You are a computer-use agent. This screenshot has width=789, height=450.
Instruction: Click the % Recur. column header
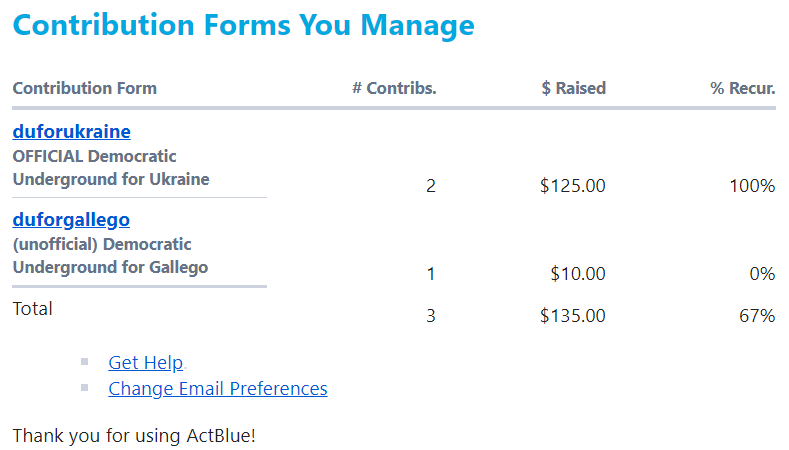coord(742,88)
